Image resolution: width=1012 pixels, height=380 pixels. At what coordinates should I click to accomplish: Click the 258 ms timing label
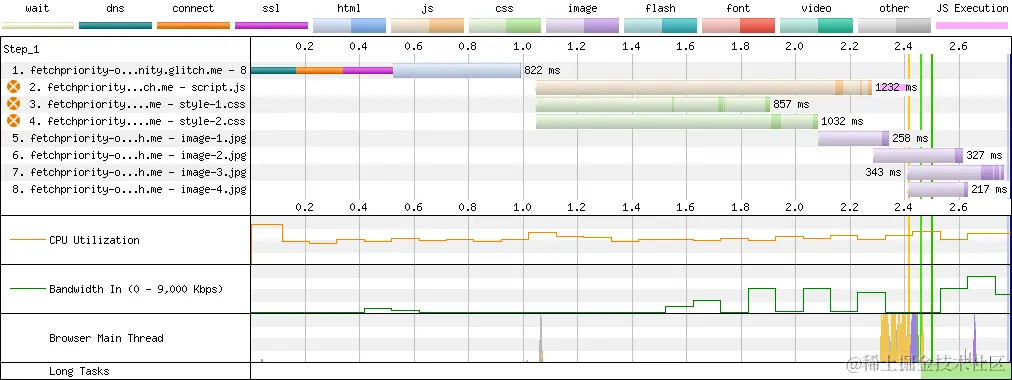[x=910, y=138]
